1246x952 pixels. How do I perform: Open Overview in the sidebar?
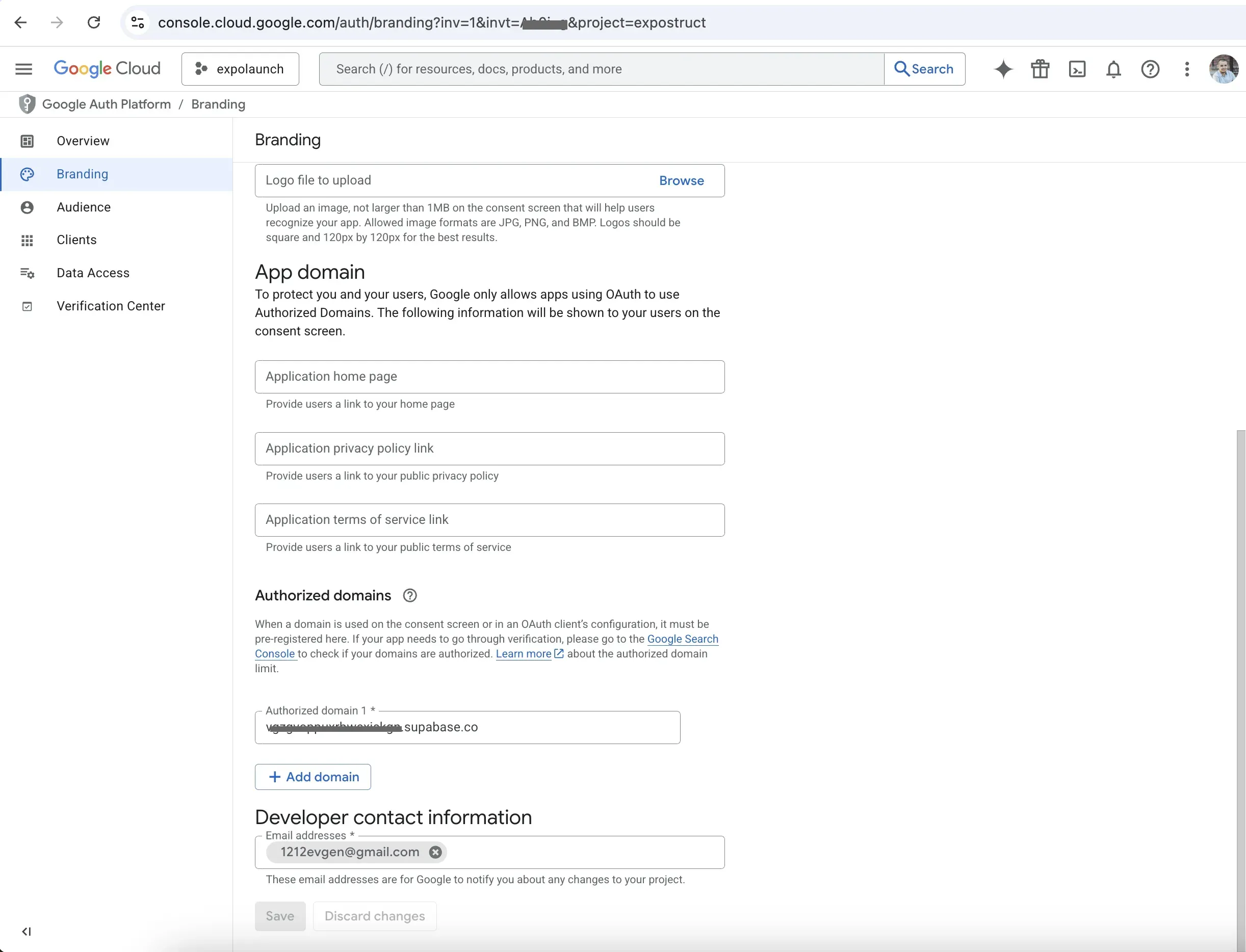coord(116,141)
